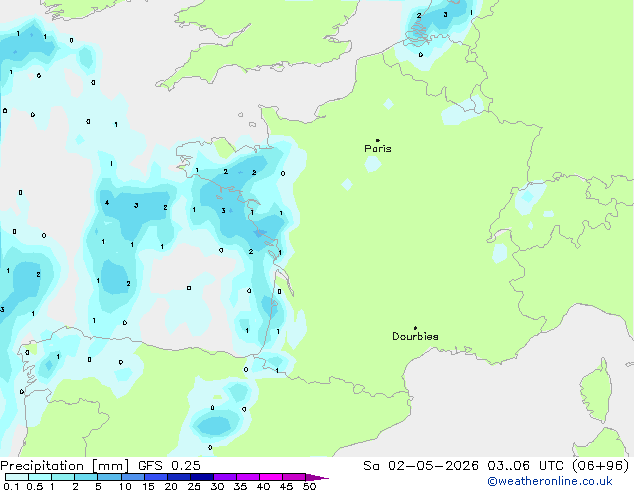This screenshot has height=490, width=634.
Task: Pick the 20–25 mm legend color swatch
Action: (179, 477)
